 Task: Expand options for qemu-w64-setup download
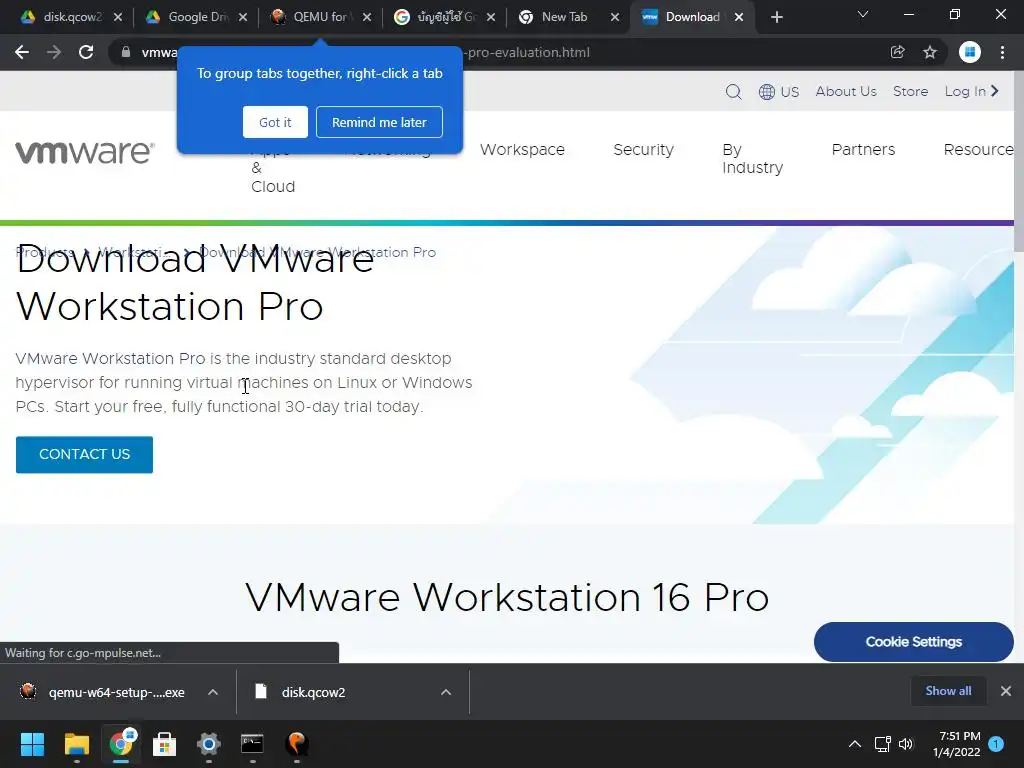[x=213, y=692]
